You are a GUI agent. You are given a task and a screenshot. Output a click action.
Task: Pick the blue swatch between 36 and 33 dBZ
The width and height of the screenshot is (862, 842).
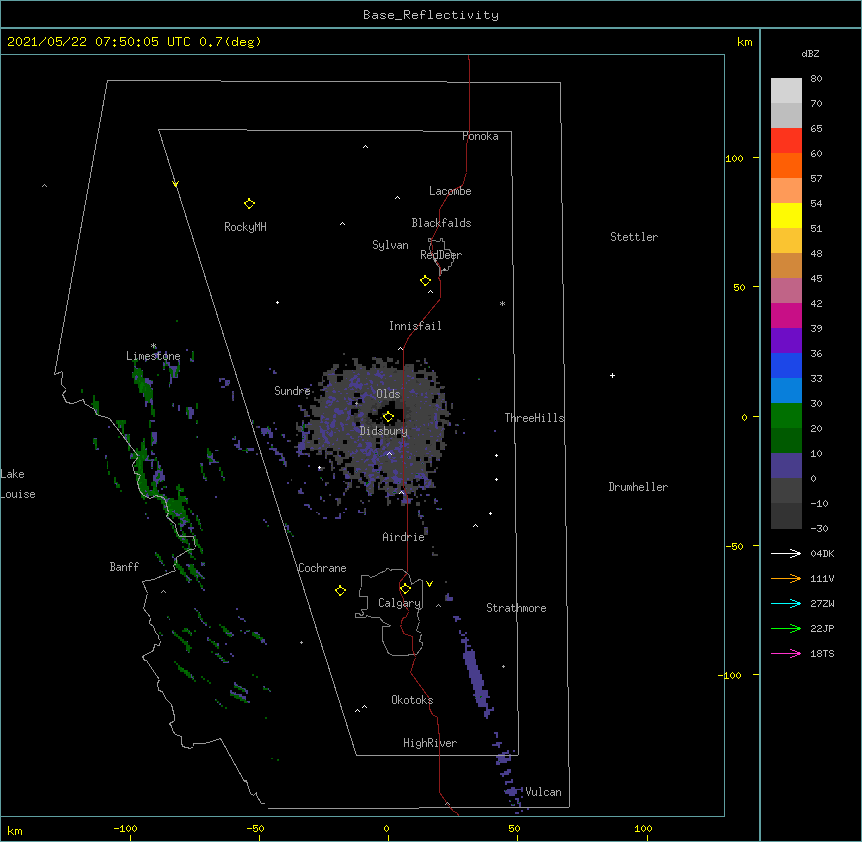click(x=786, y=366)
